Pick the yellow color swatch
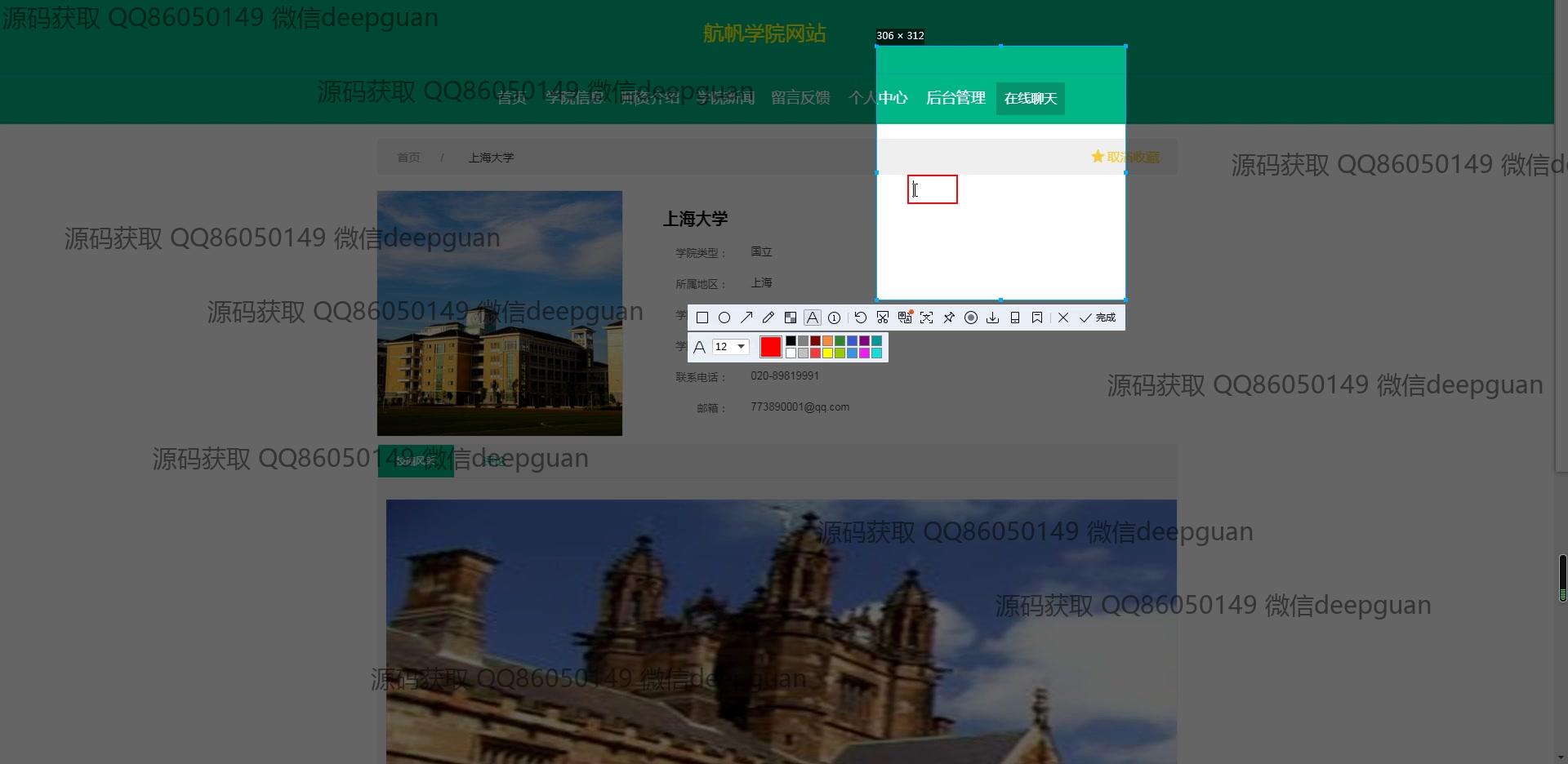This screenshot has height=764, width=1568. pos(827,353)
